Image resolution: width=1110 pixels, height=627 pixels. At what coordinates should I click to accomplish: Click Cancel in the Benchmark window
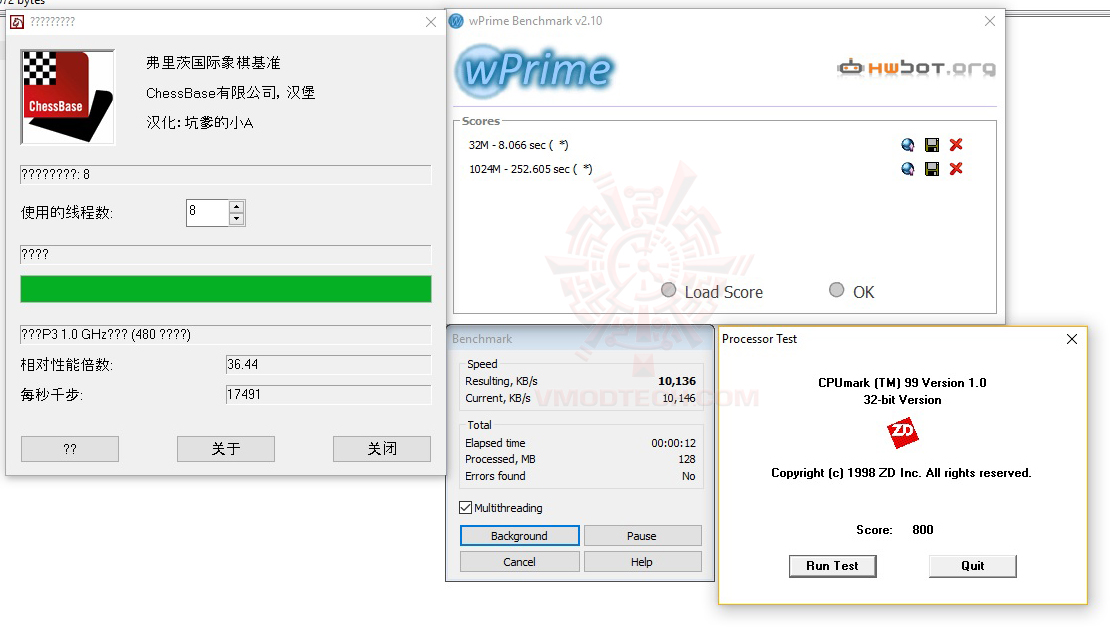click(520, 562)
